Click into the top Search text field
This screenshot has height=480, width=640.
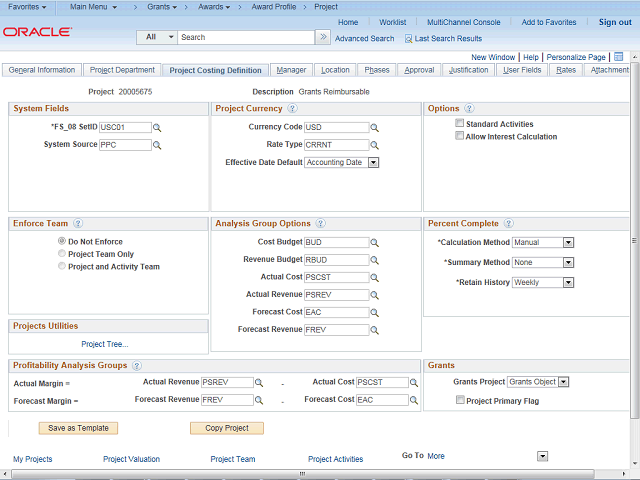pyautogui.click(x=245, y=37)
